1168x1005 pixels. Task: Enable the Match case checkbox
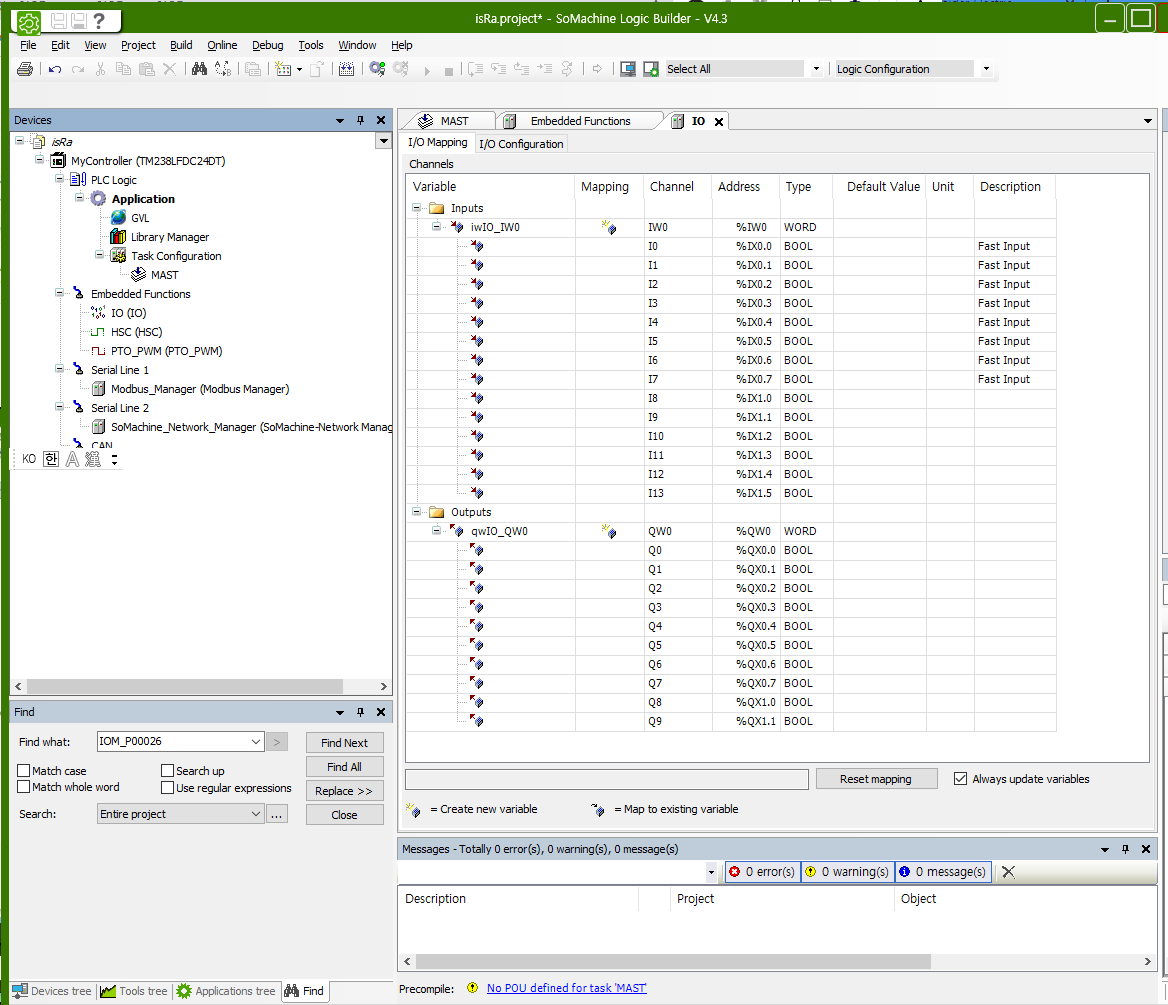pyautogui.click(x=24, y=771)
